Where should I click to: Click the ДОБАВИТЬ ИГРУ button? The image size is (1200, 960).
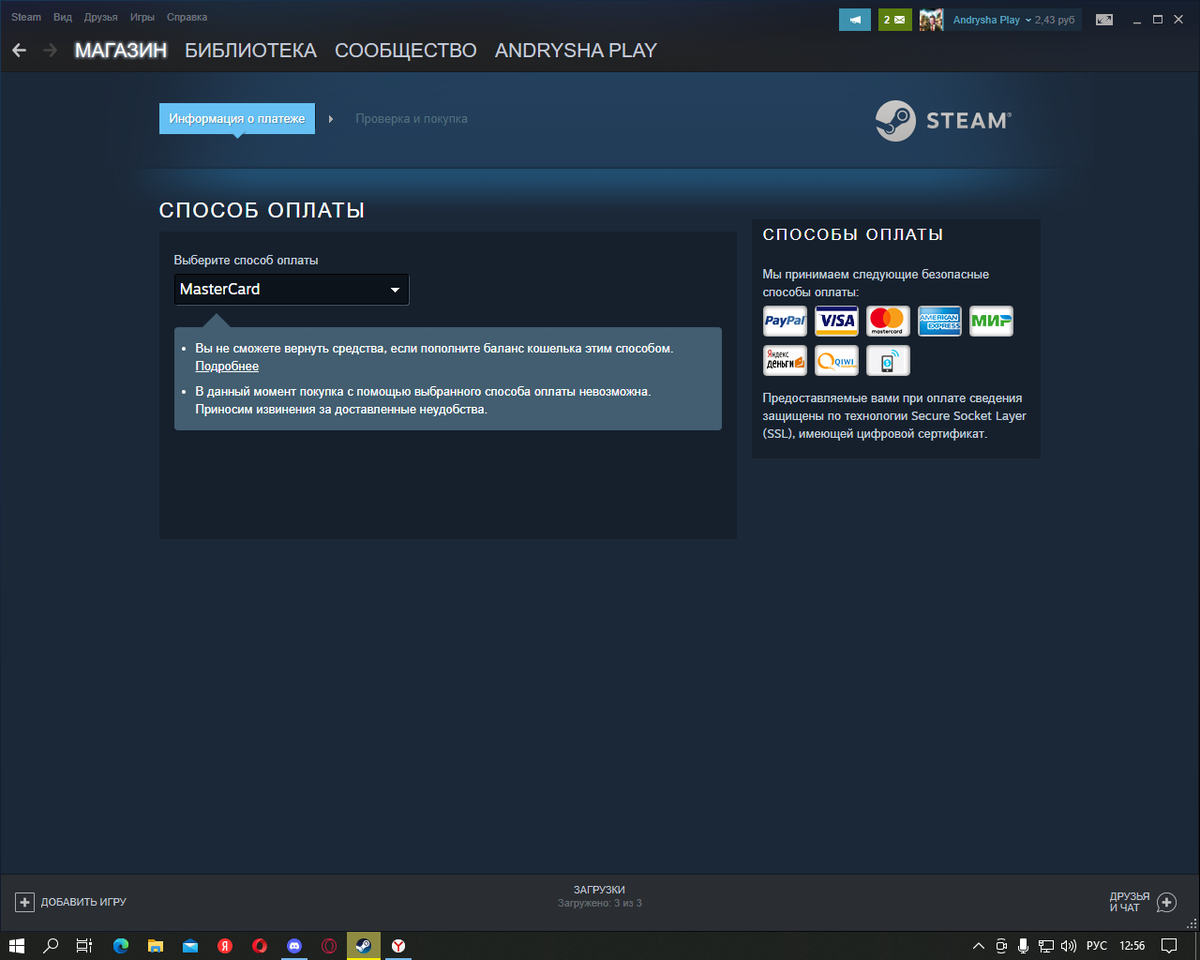[71, 902]
